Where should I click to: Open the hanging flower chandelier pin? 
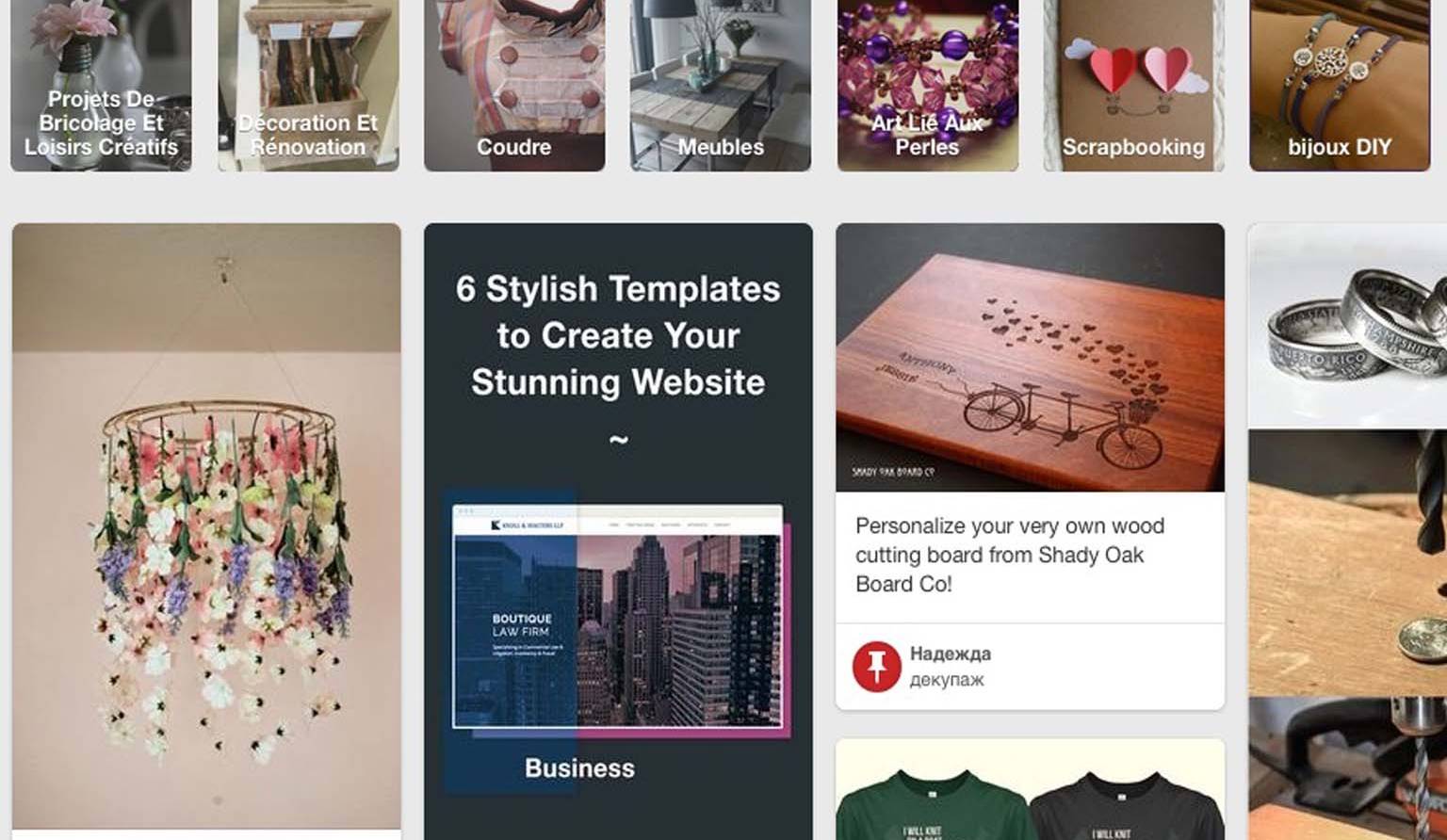206,525
